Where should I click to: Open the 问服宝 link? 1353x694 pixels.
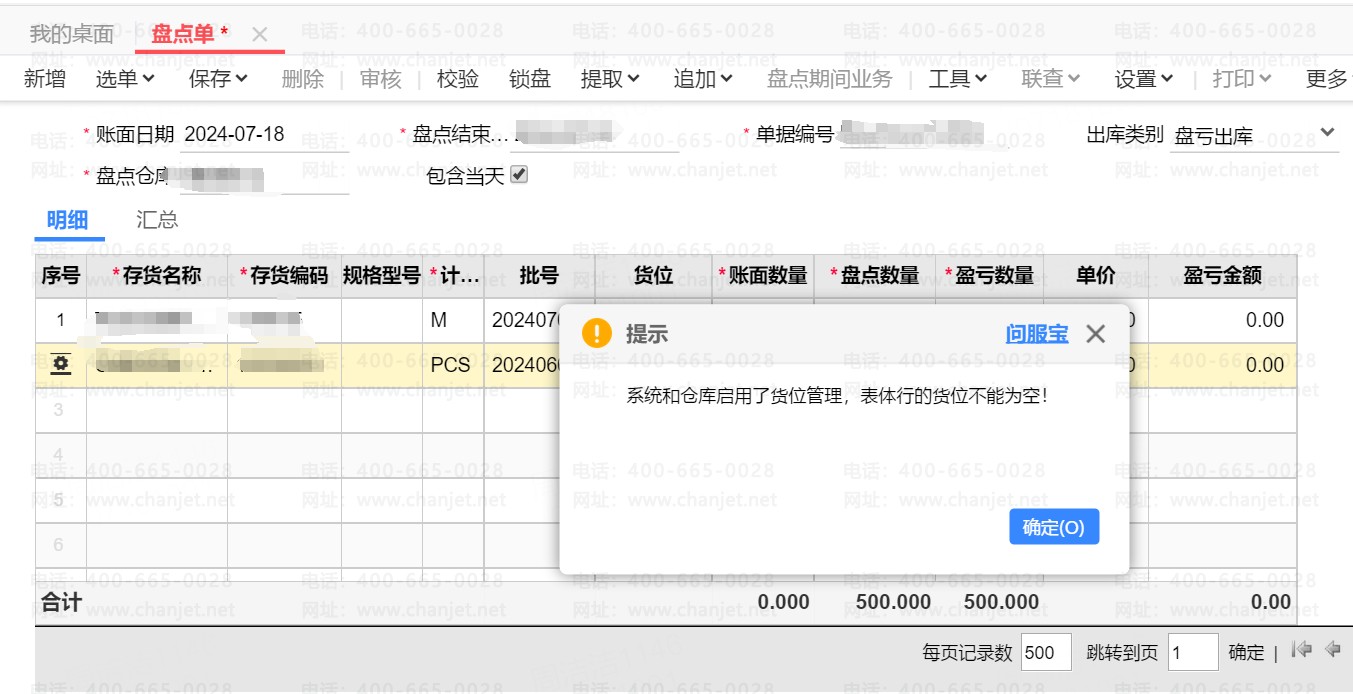click(1037, 334)
